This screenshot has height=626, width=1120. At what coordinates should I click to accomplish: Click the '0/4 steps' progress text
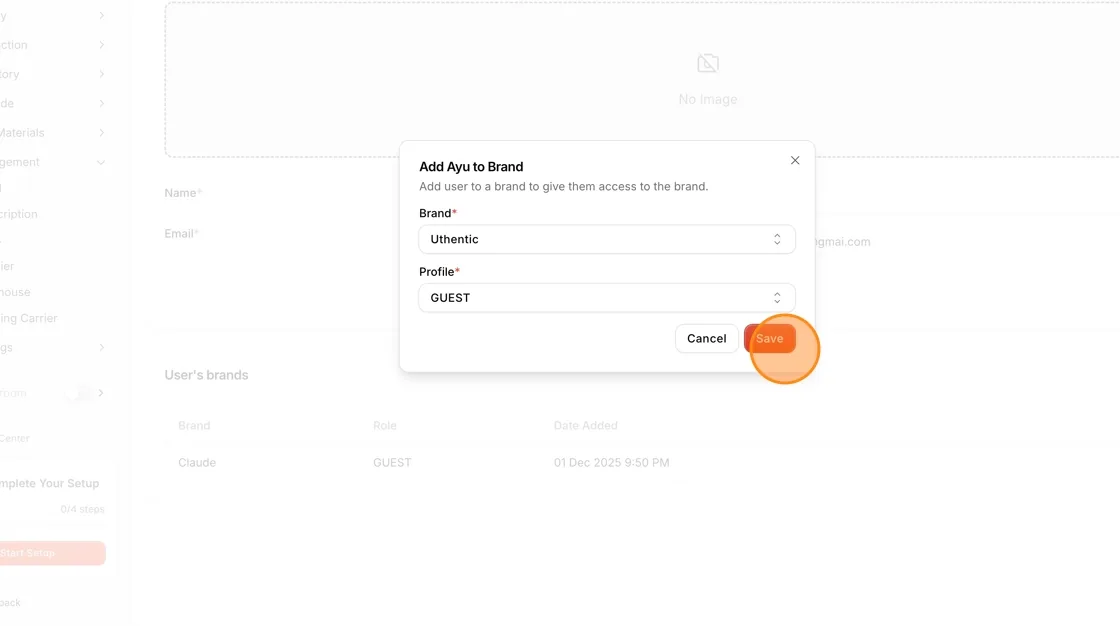[x=82, y=510]
